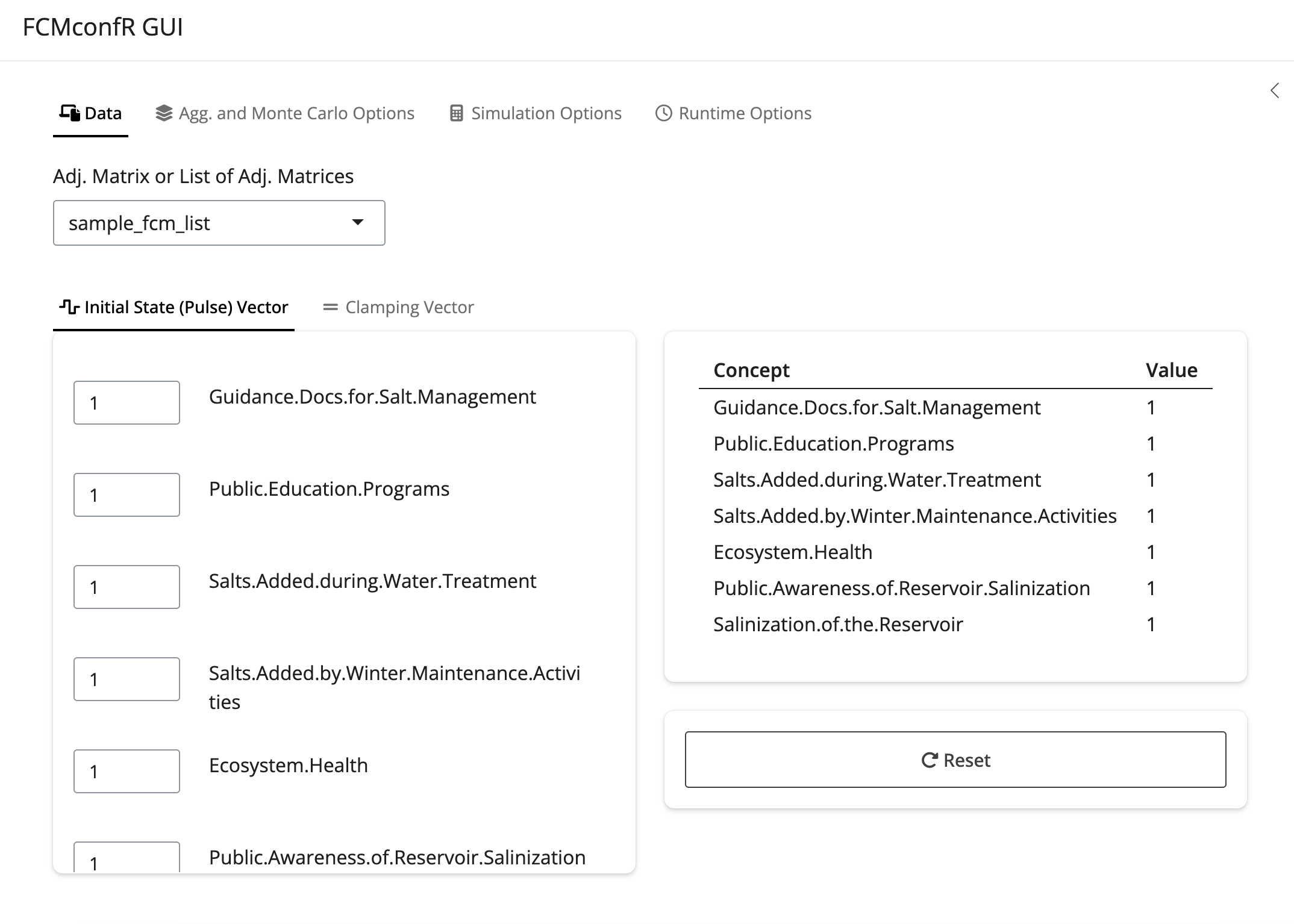Screen dimensions: 1294x924
Task: Click the circular arrow icon on Reset
Action: pyautogui.click(x=930, y=760)
